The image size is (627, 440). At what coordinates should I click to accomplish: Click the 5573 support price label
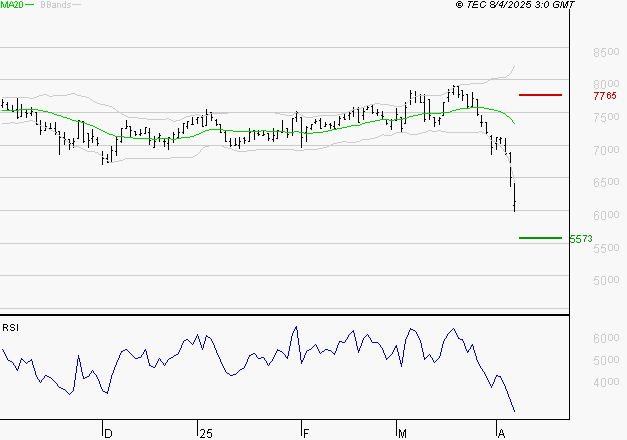pyautogui.click(x=580, y=239)
